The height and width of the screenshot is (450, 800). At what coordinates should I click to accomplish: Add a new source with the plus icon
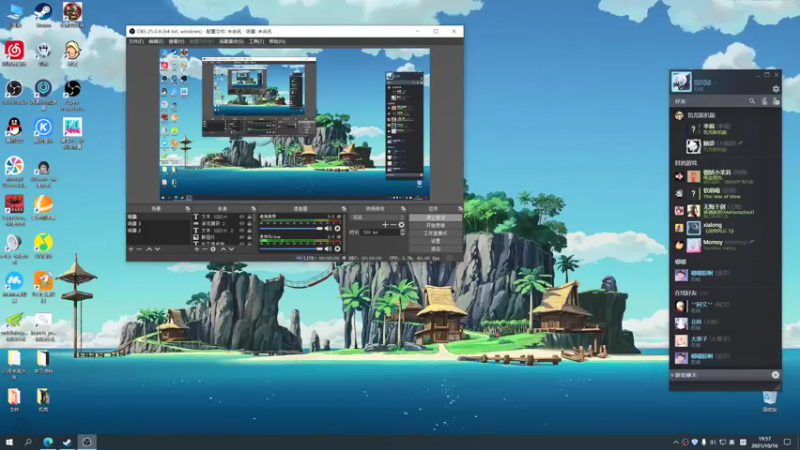tap(196, 249)
